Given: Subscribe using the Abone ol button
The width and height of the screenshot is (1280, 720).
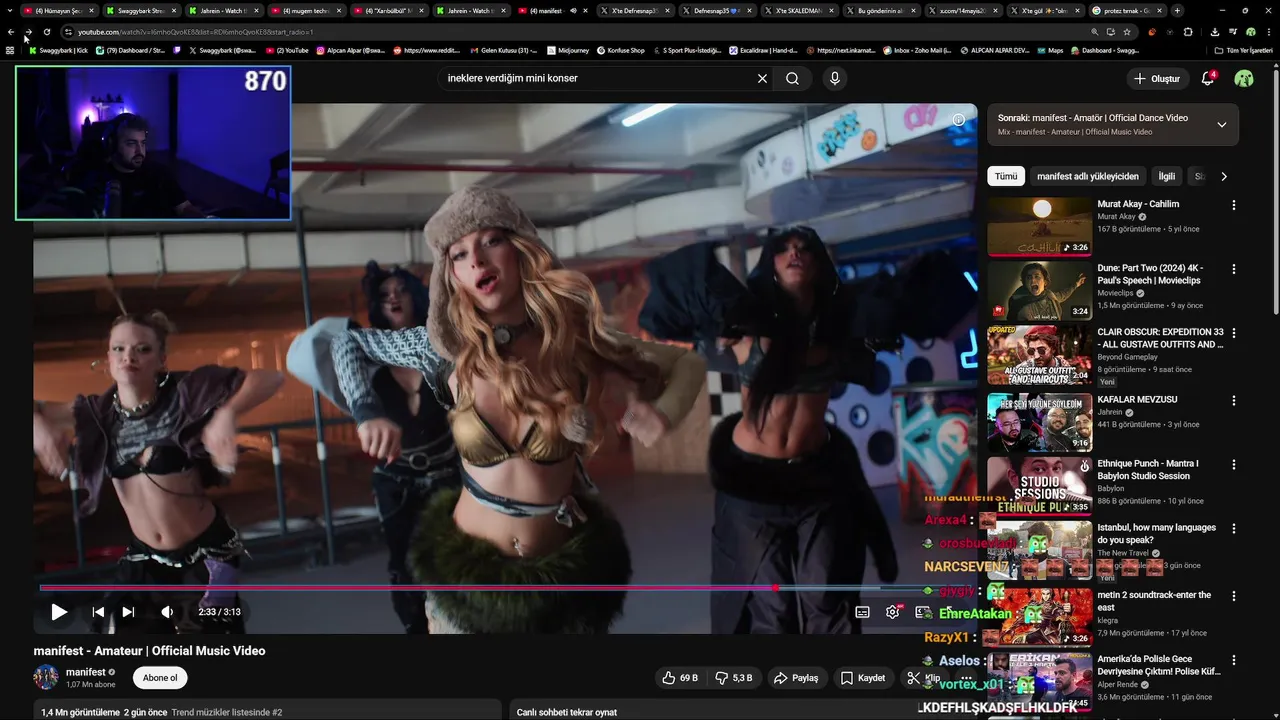Looking at the screenshot, I should coord(160,677).
